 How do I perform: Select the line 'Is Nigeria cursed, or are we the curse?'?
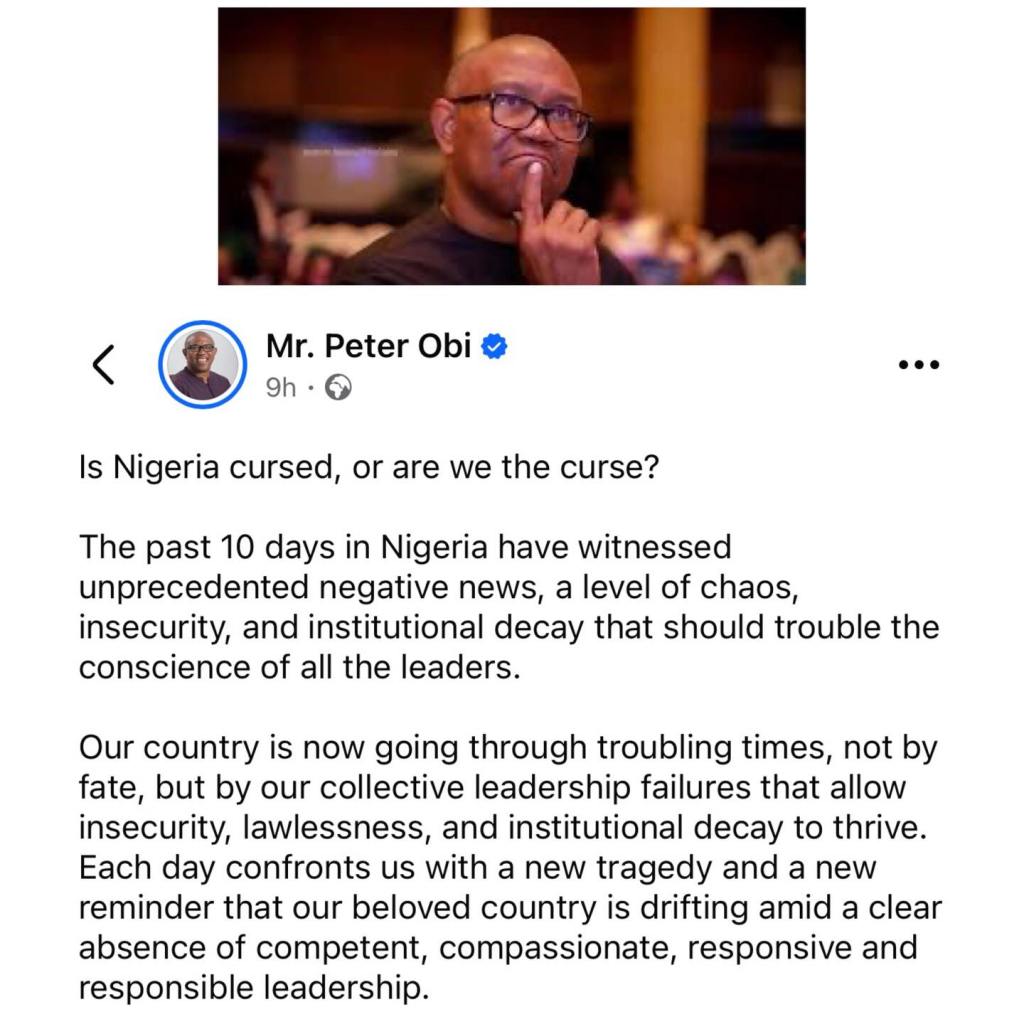pos(369,468)
